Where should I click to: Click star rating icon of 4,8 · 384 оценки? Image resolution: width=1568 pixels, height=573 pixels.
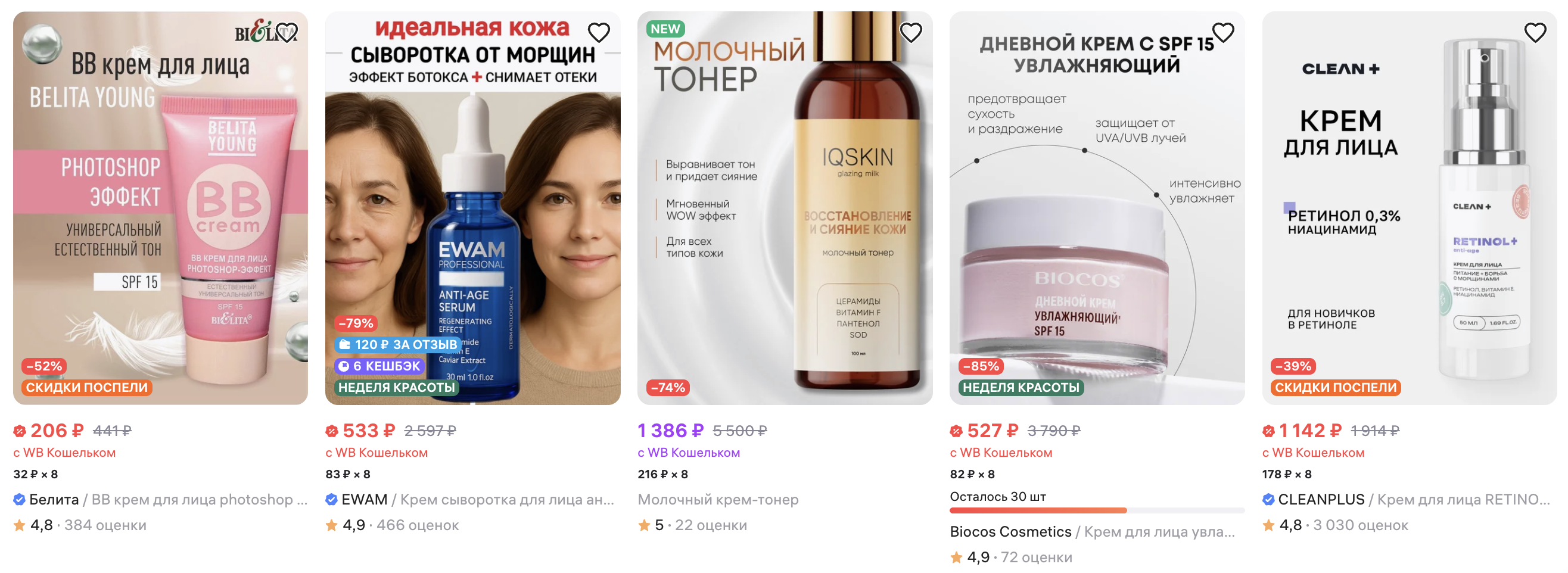point(20,524)
